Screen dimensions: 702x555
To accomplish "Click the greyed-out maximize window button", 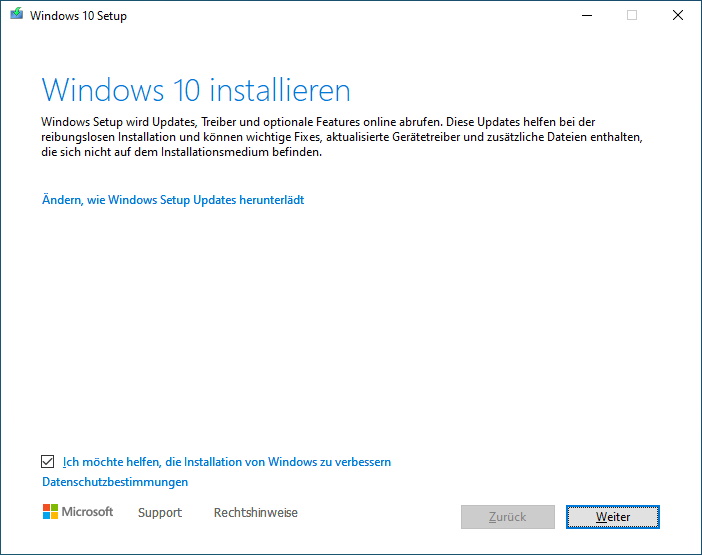I will coord(632,15).
